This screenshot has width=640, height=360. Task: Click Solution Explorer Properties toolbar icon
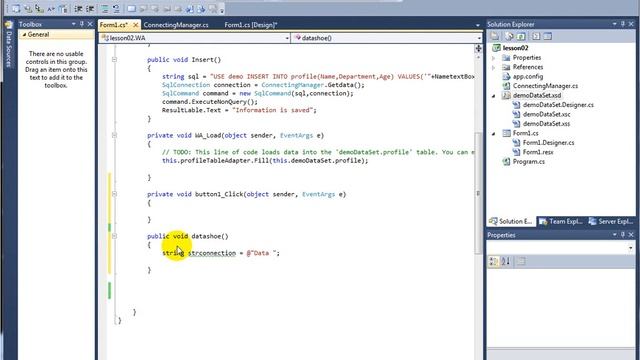tap(495, 36)
